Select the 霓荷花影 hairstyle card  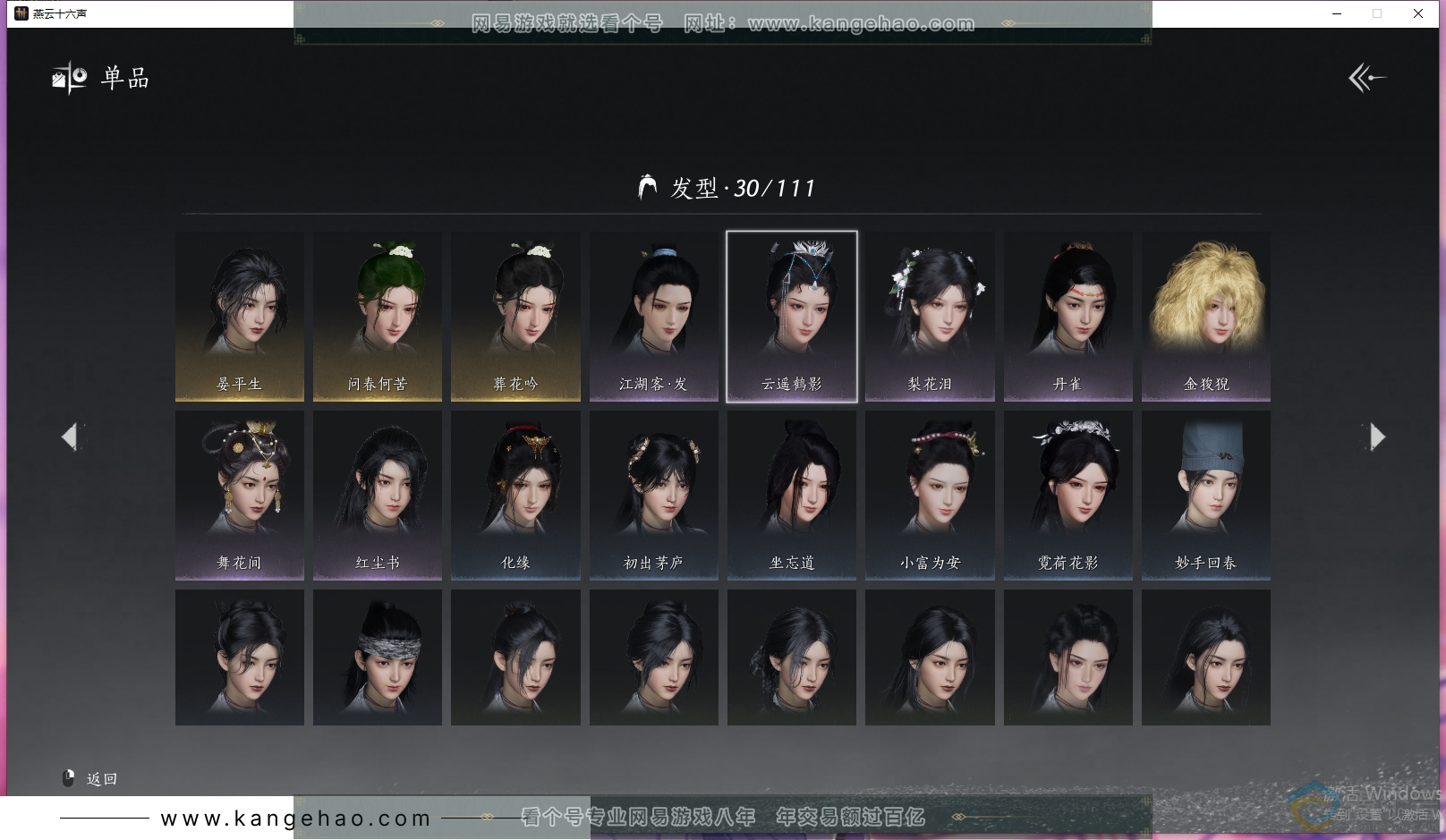1068,496
